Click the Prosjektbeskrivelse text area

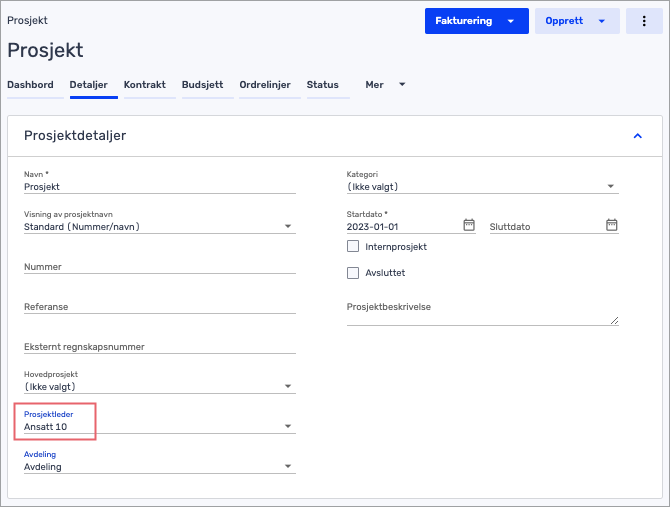coord(482,313)
